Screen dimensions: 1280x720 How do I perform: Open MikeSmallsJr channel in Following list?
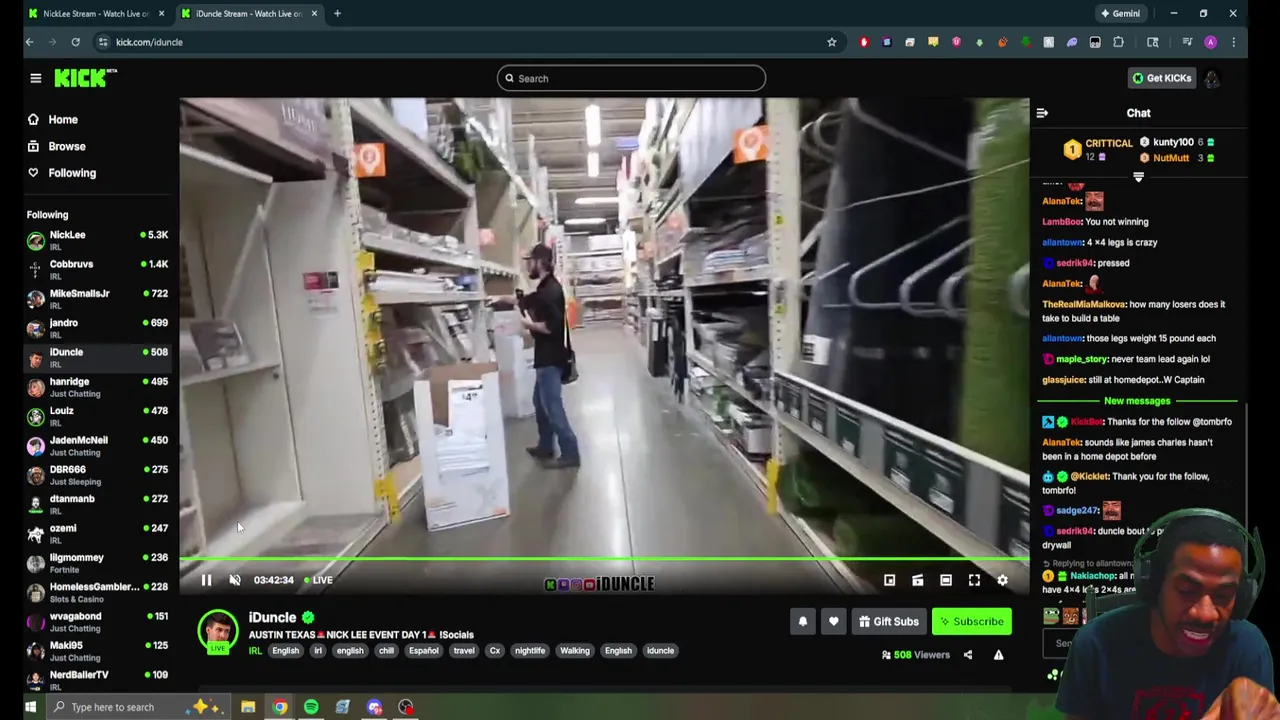click(x=98, y=298)
